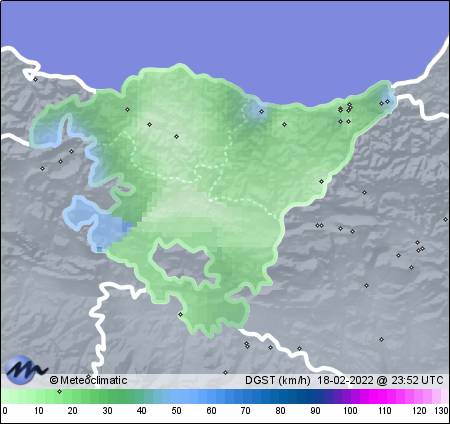Click the station marker directly above the 23:52 timestamp

pyautogui.click(x=381, y=339)
